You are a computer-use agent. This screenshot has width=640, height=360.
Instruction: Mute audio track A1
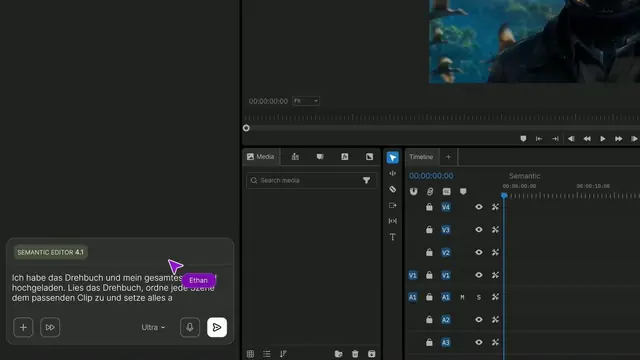point(462,298)
